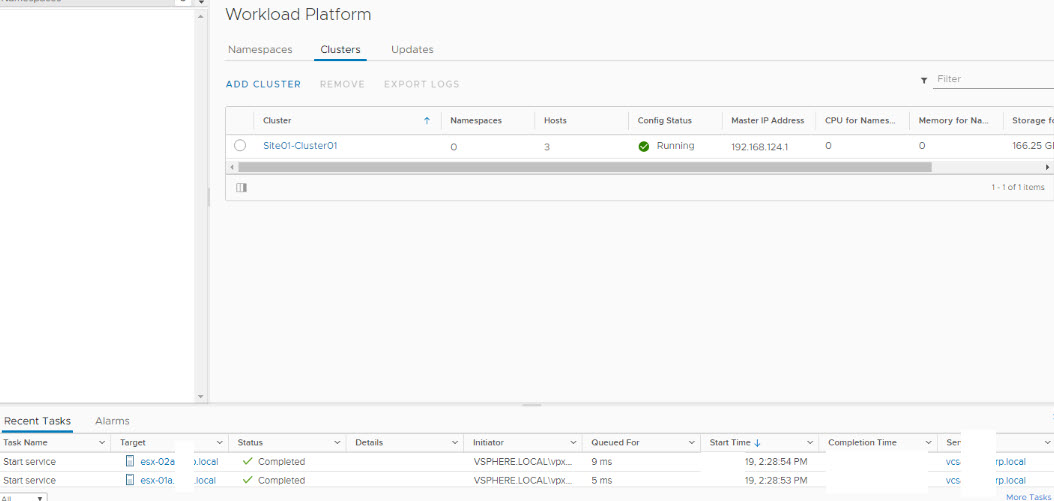Screen dimensions: 1054x501
Task: Click the right arrow of the horizontal table scrollbar
Action: (x=1047, y=167)
